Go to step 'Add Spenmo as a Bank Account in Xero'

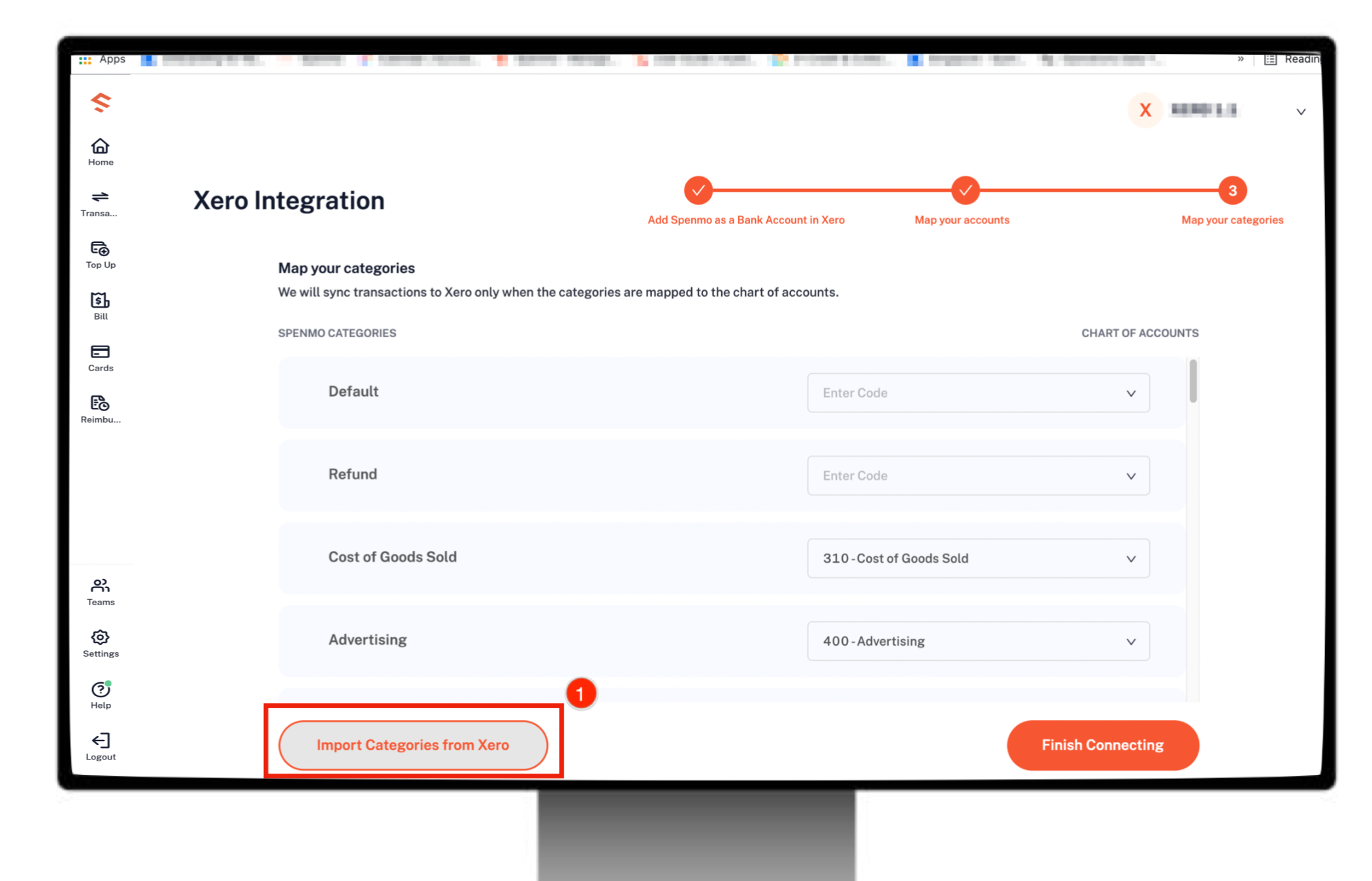pyautogui.click(x=698, y=190)
